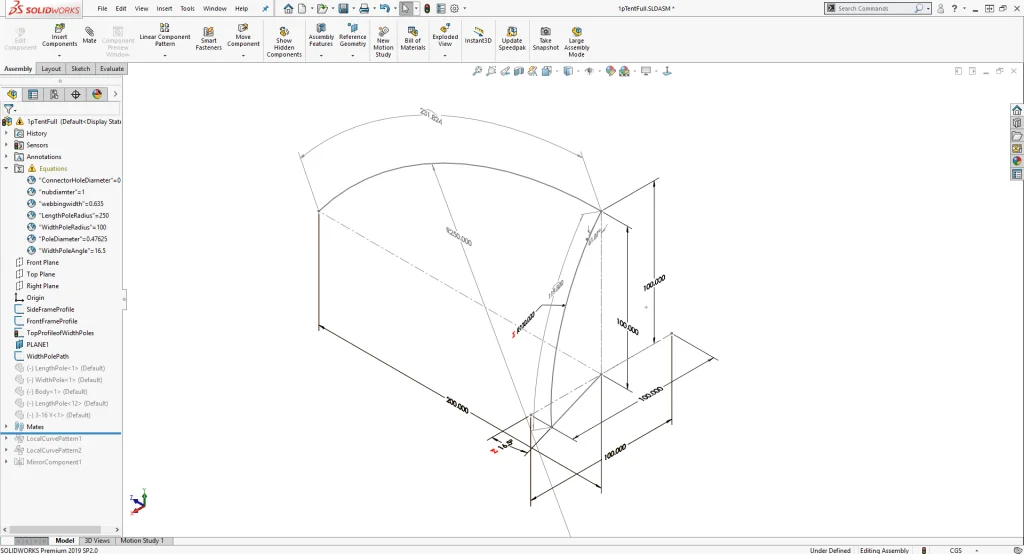
Task: Click the Save icon in the title bar
Action: click(x=343, y=8)
